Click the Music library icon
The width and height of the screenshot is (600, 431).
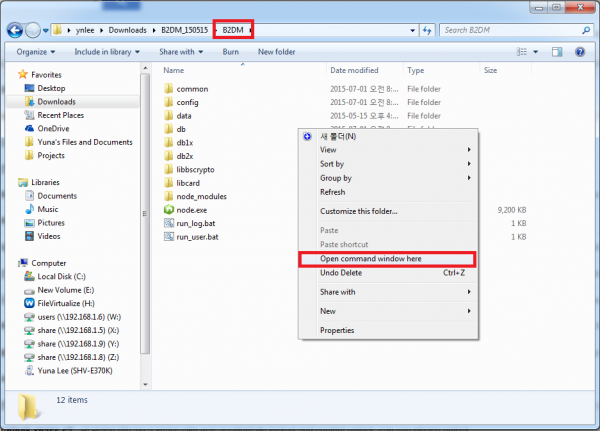tap(29, 209)
